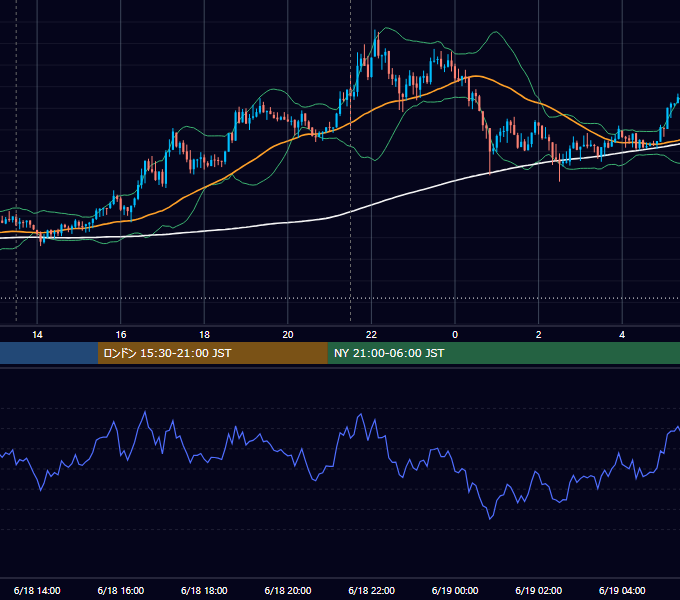Click the 6/18 14:00 date label
The width and height of the screenshot is (680, 600).
[37, 590]
